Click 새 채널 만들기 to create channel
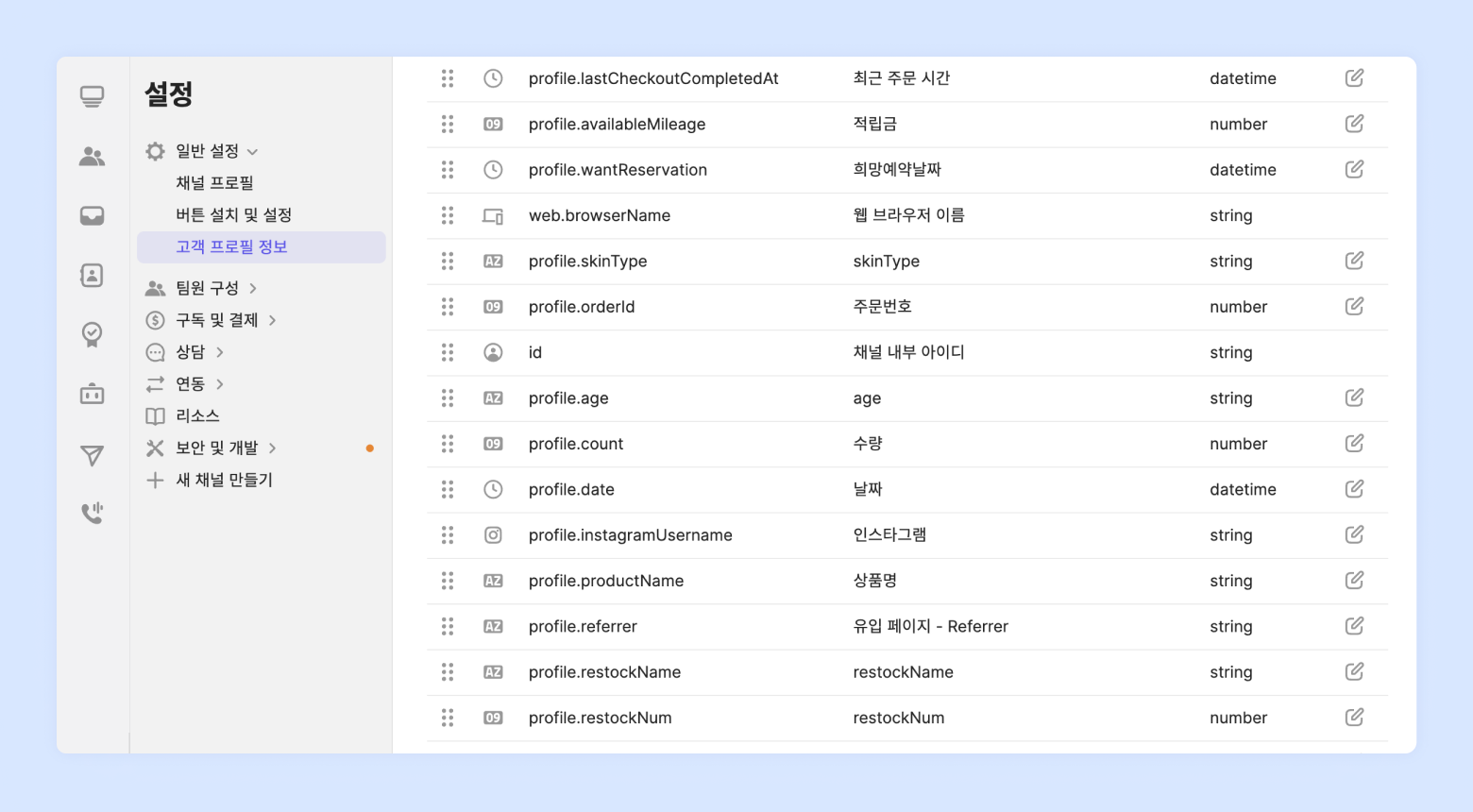 click(224, 480)
